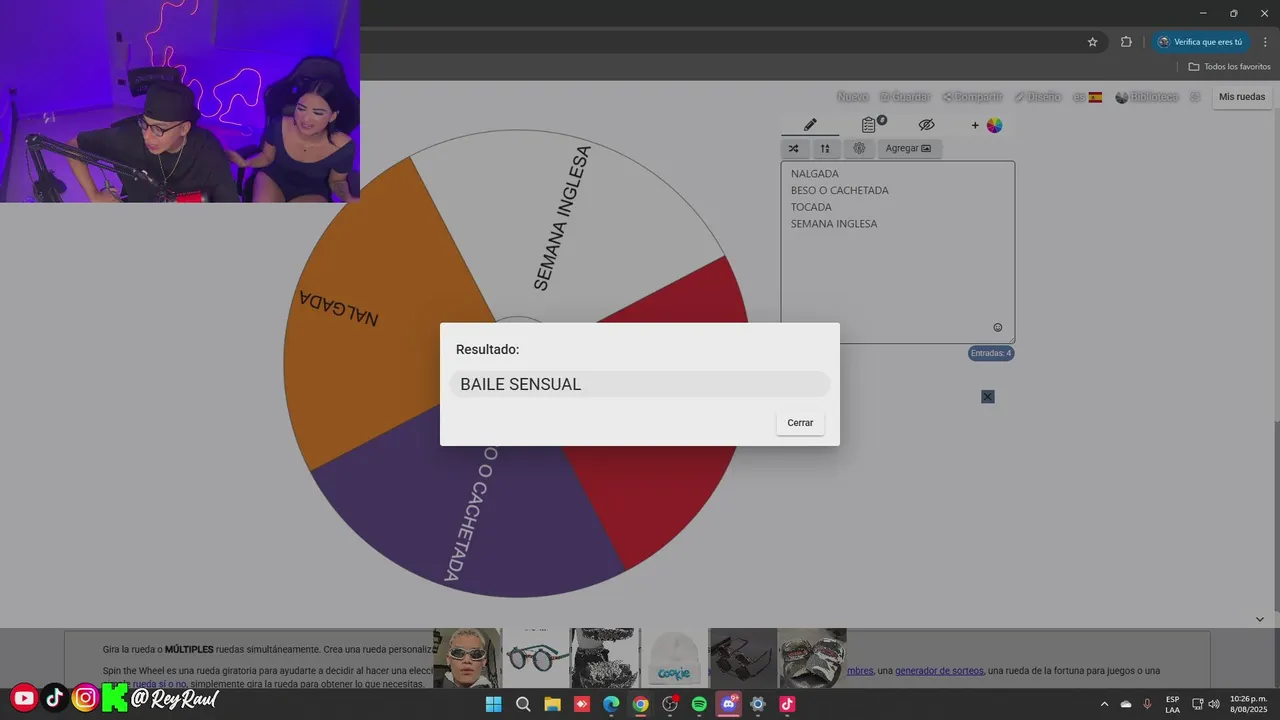This screenshot has width=1280, height=720.
Task: Open the pencil entries tab
Action: (810, 125)
